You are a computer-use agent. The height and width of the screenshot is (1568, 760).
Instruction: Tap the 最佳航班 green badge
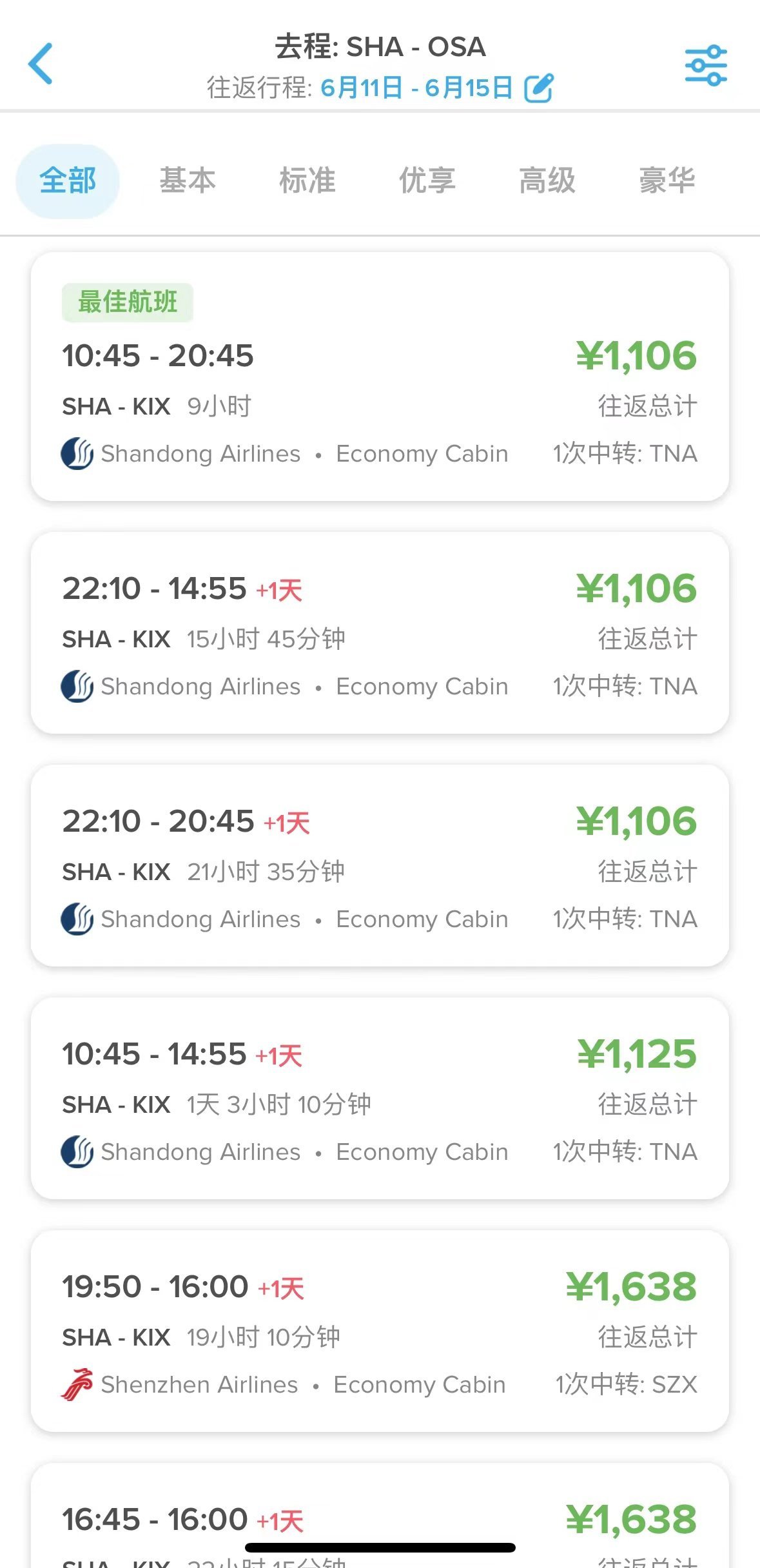pyautogui.click(x=128, y=302)
